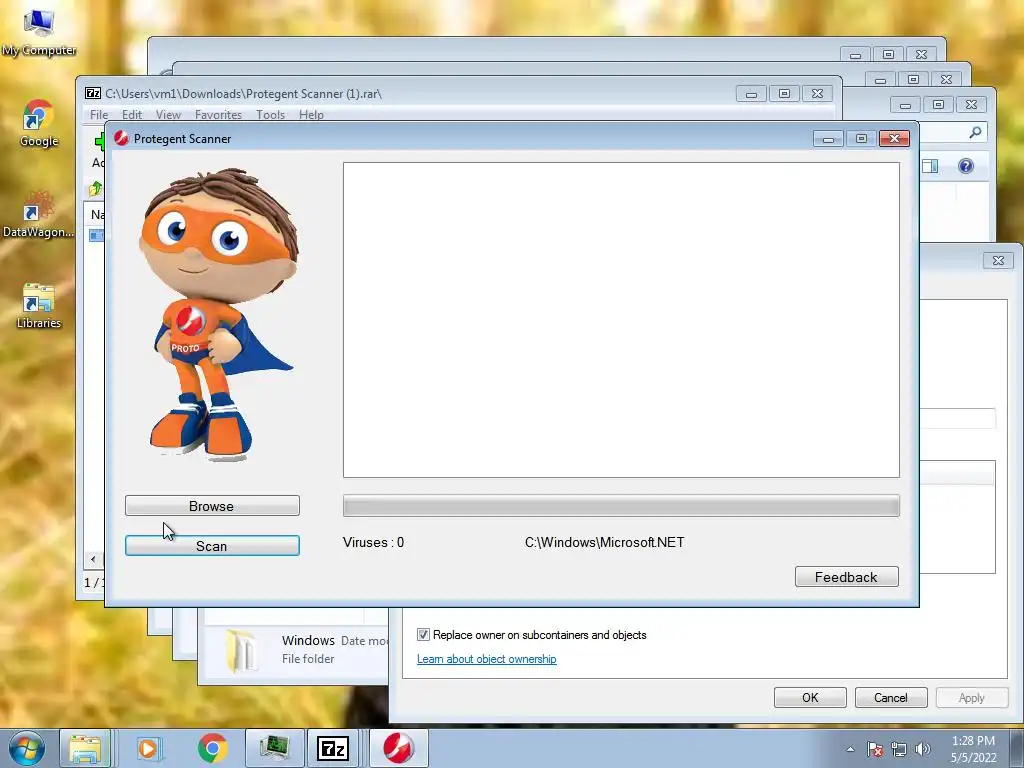1024x768 pixels.
Task: Switch to Protegent Scanner taskbar button
Action: click(x=398, y=748)
